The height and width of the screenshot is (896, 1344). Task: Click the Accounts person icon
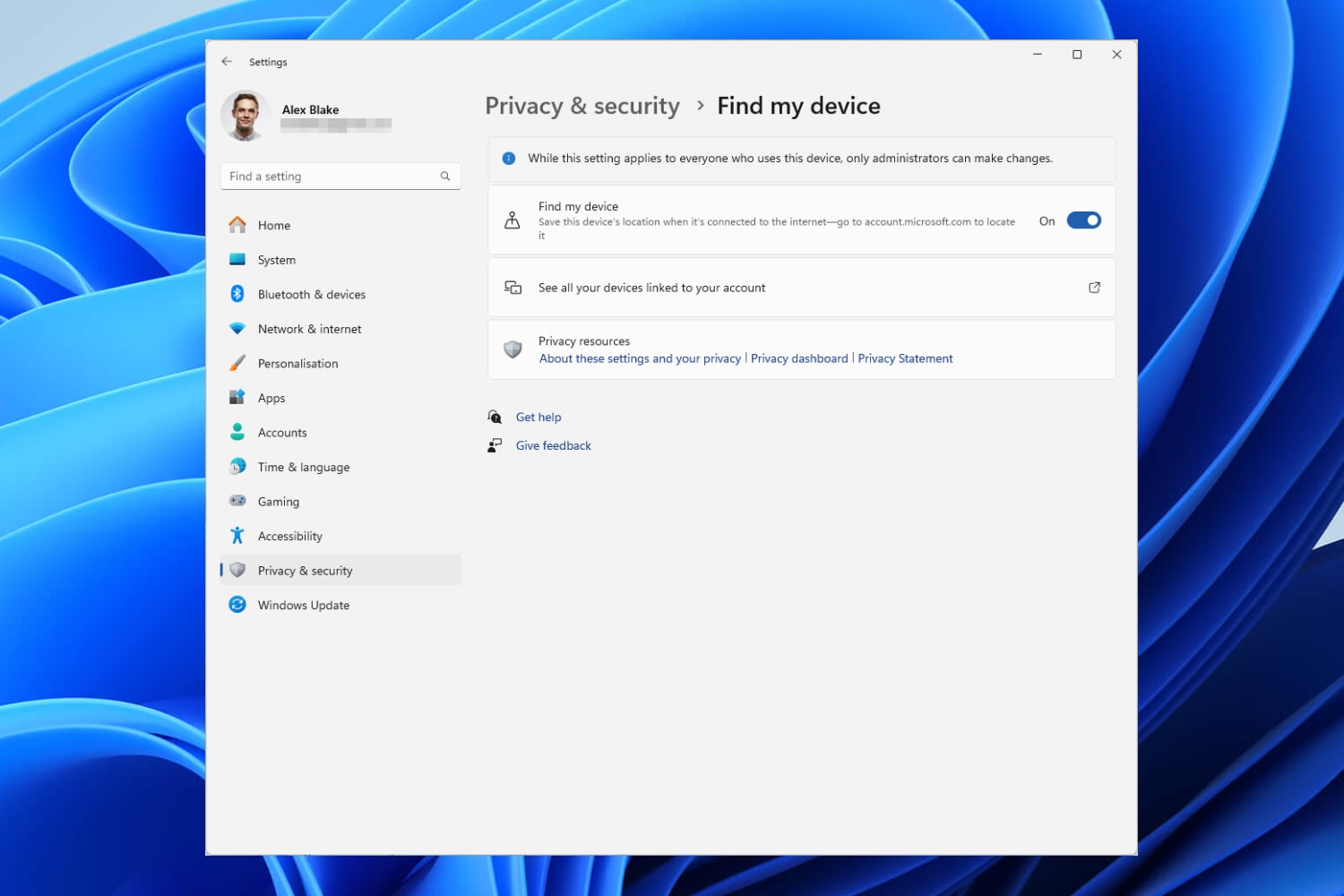(x=237, y=432)
